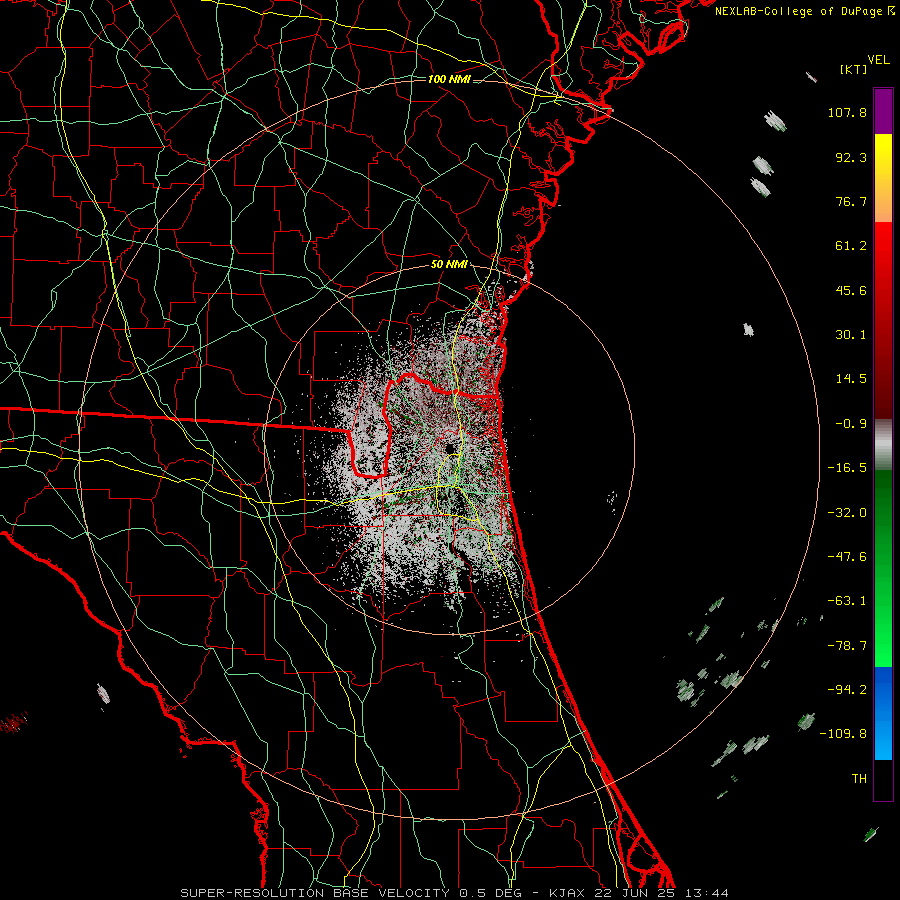
Task: Click the 92.3 legend value
Action: 851,157
